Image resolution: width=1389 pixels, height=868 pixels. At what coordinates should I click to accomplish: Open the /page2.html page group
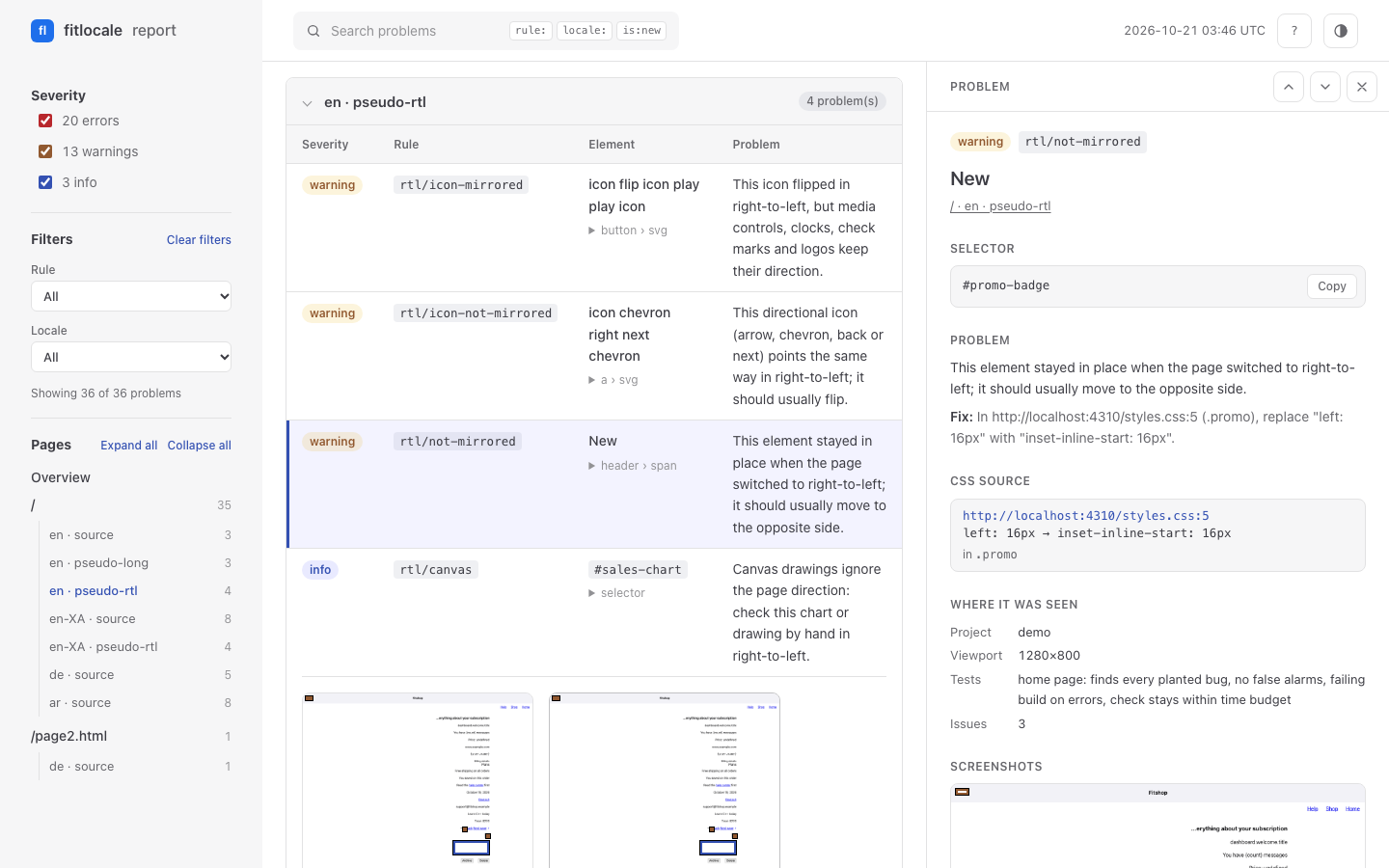(x=131, y=736)
